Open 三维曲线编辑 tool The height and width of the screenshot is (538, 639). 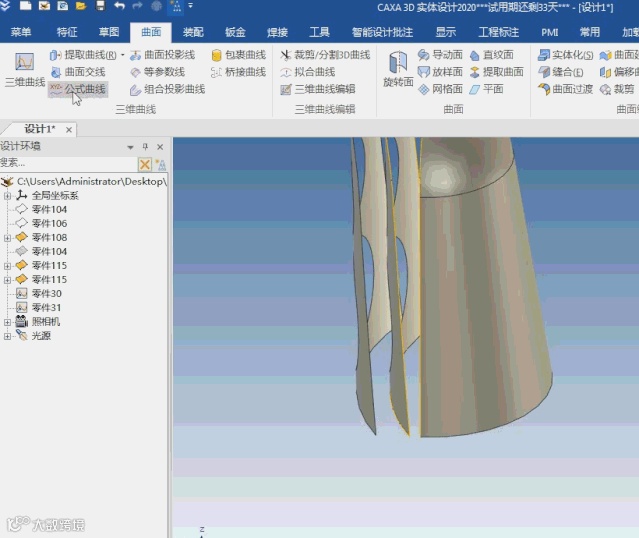click(x=318, y=89)
